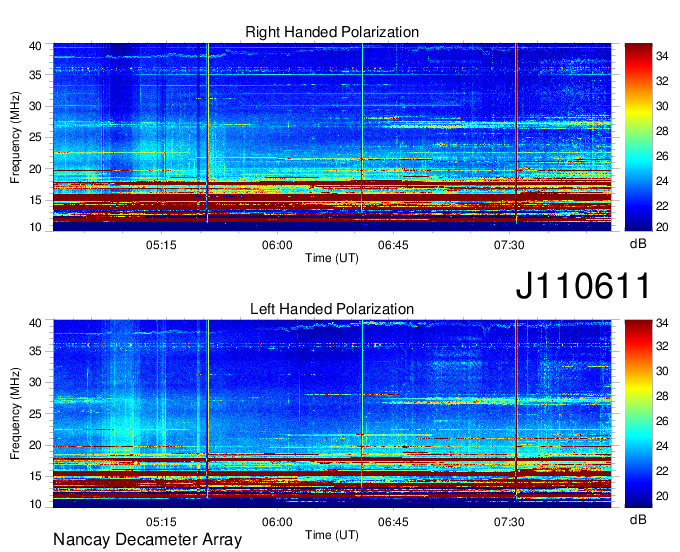Click the 07:30 tick of Right Handed plot
This screenshot has width=680, height=552.
tap(509, 245)
